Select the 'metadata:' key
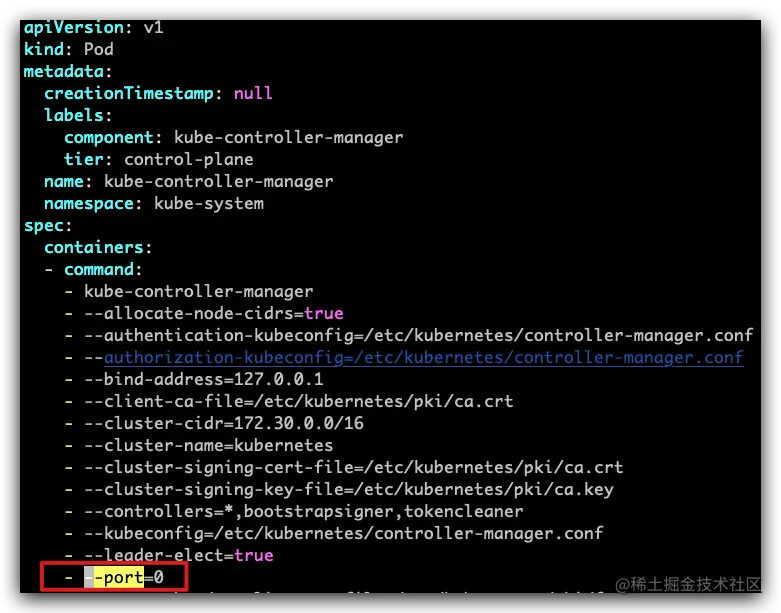This screenshot has height=613, width=781. pyautogui.click(x=68, y=71)
